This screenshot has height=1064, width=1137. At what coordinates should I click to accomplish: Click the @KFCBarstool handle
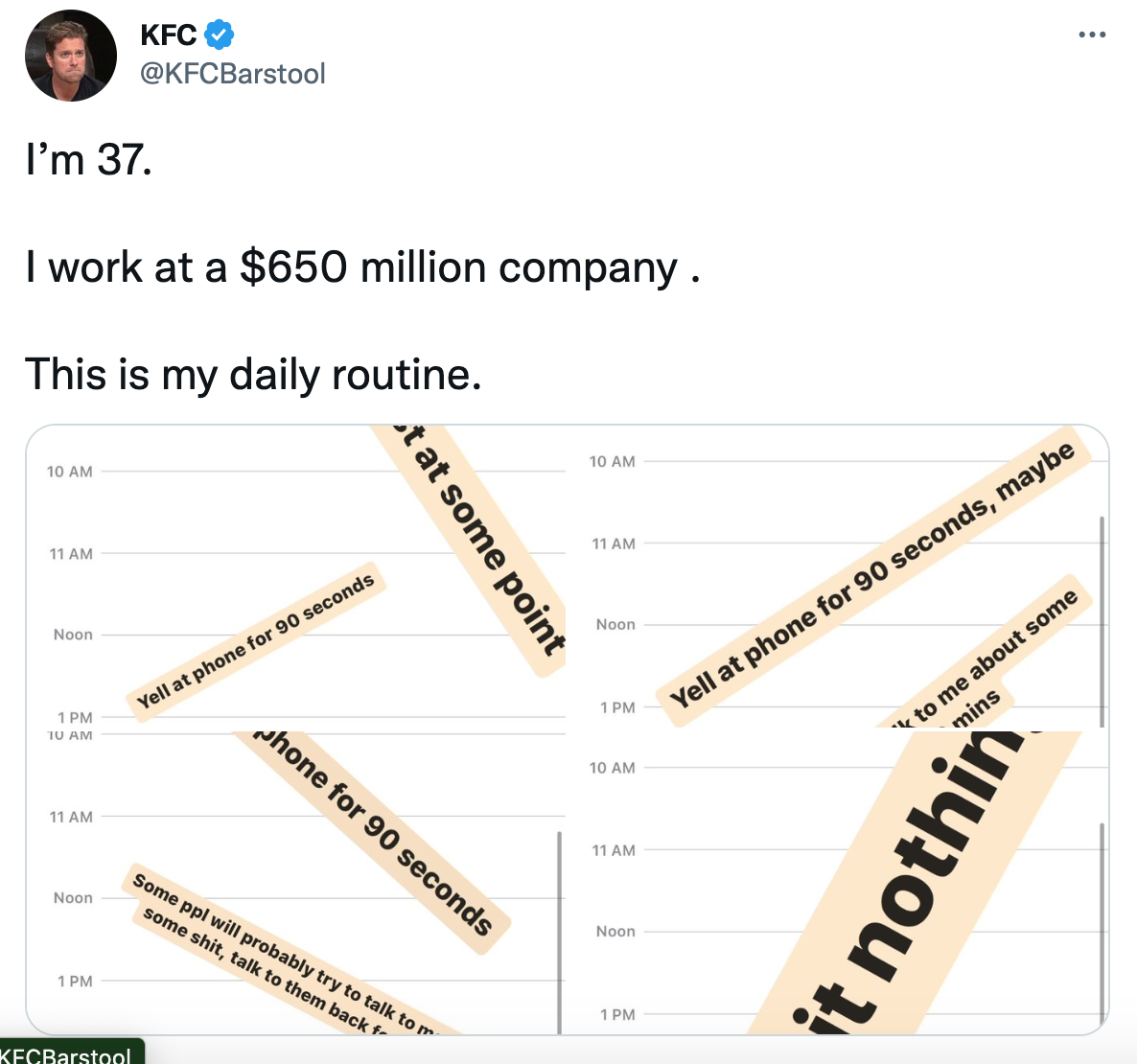(x=233, y=74)
